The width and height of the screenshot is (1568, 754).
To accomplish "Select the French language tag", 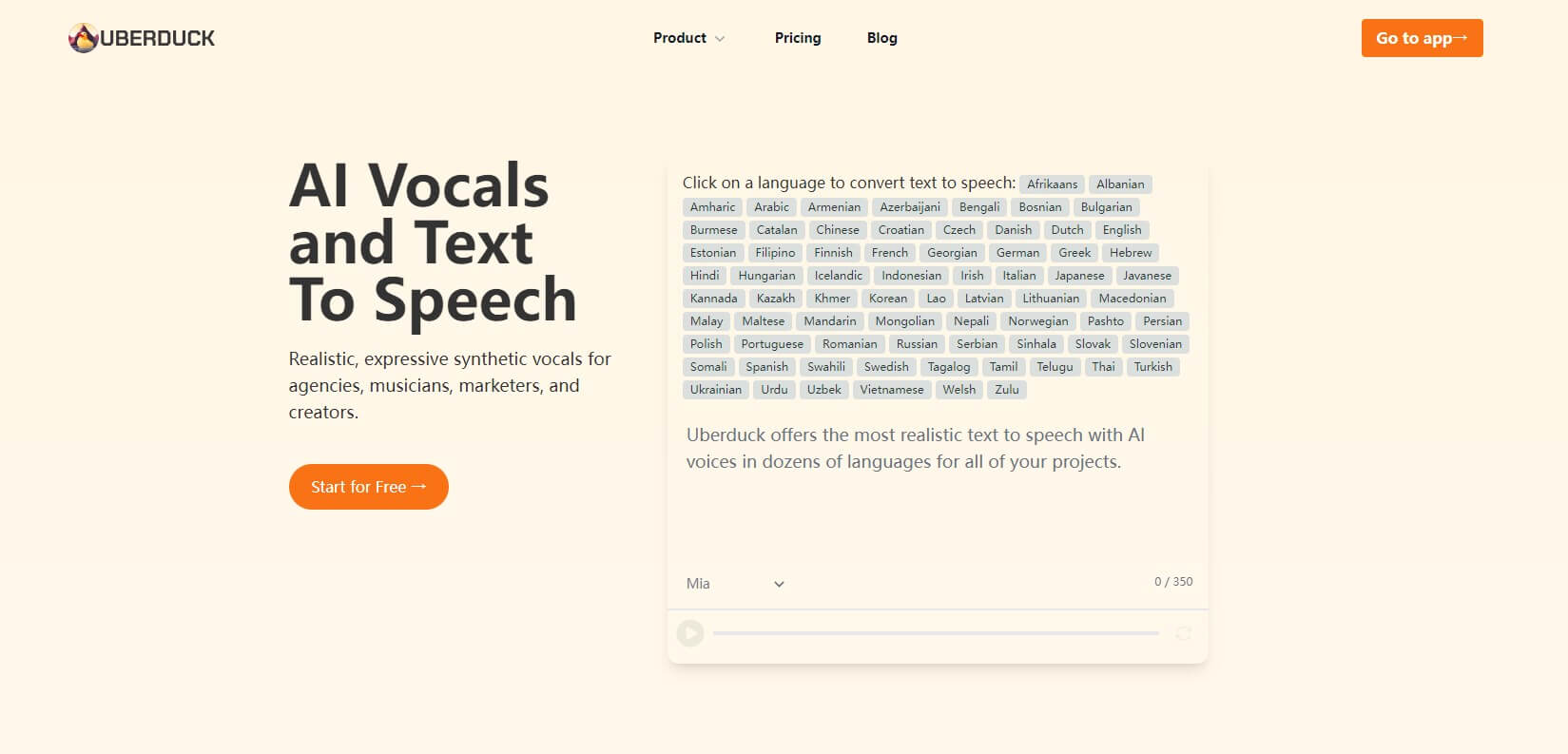I will (x=890, y=253).
